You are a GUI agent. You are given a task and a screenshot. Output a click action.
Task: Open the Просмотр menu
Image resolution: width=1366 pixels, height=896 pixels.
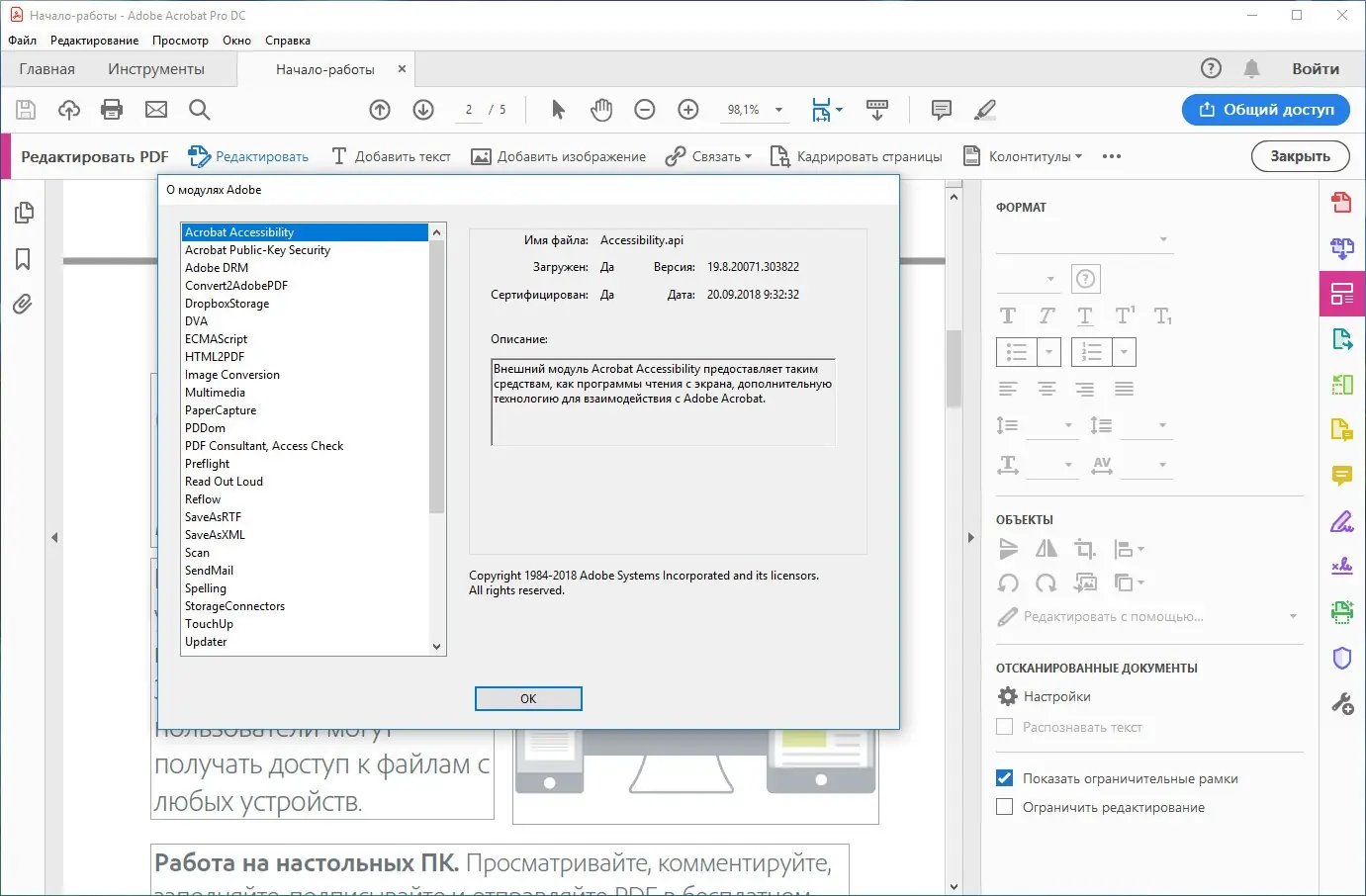pyautogui.click(x=180, y=41)
